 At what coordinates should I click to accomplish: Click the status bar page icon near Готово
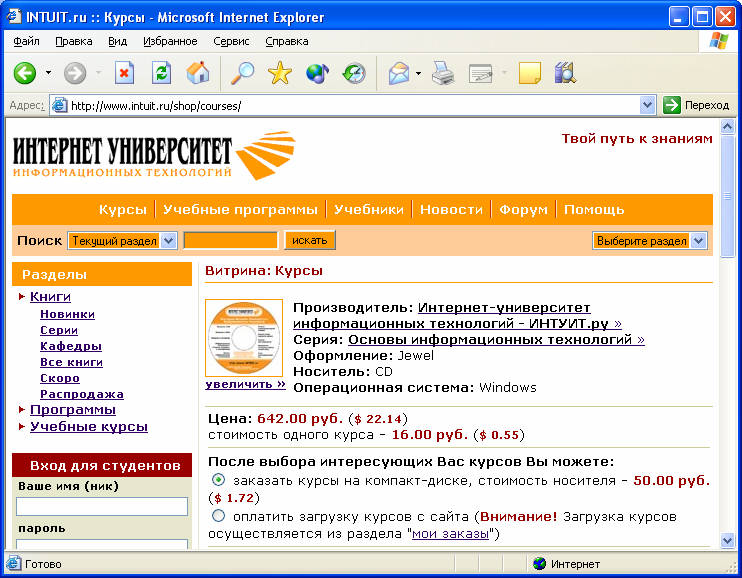(x=13, y=564)
